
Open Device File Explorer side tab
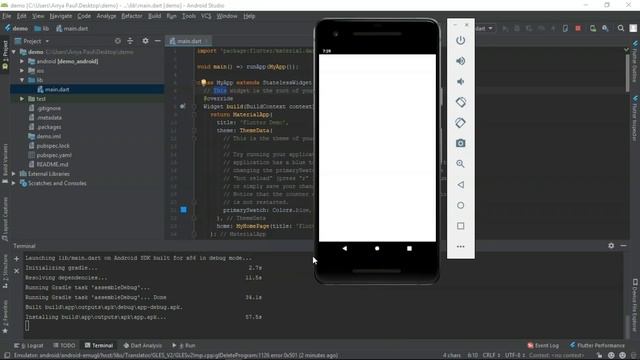635,305
